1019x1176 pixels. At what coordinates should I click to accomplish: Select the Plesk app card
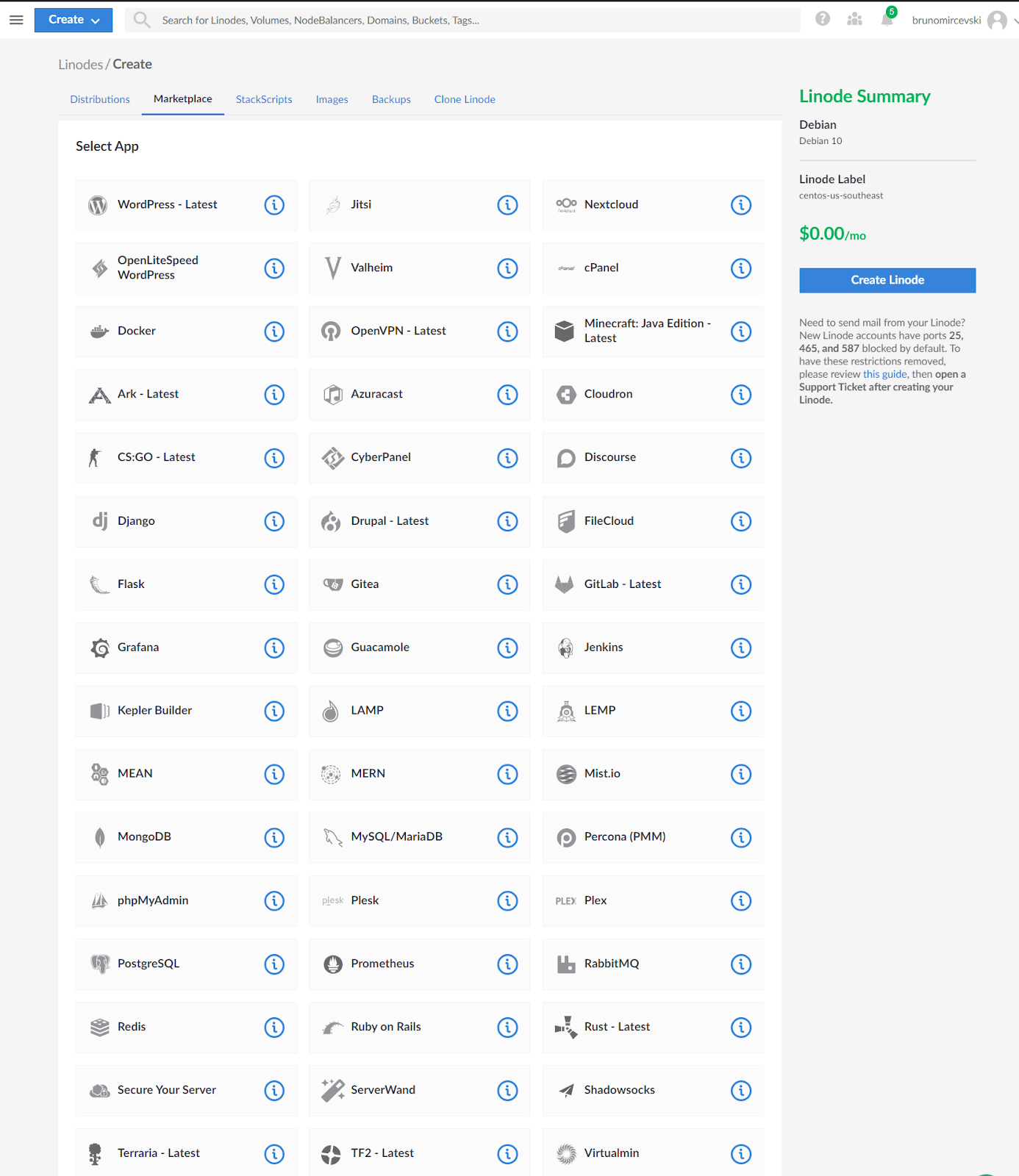point(419,900)
